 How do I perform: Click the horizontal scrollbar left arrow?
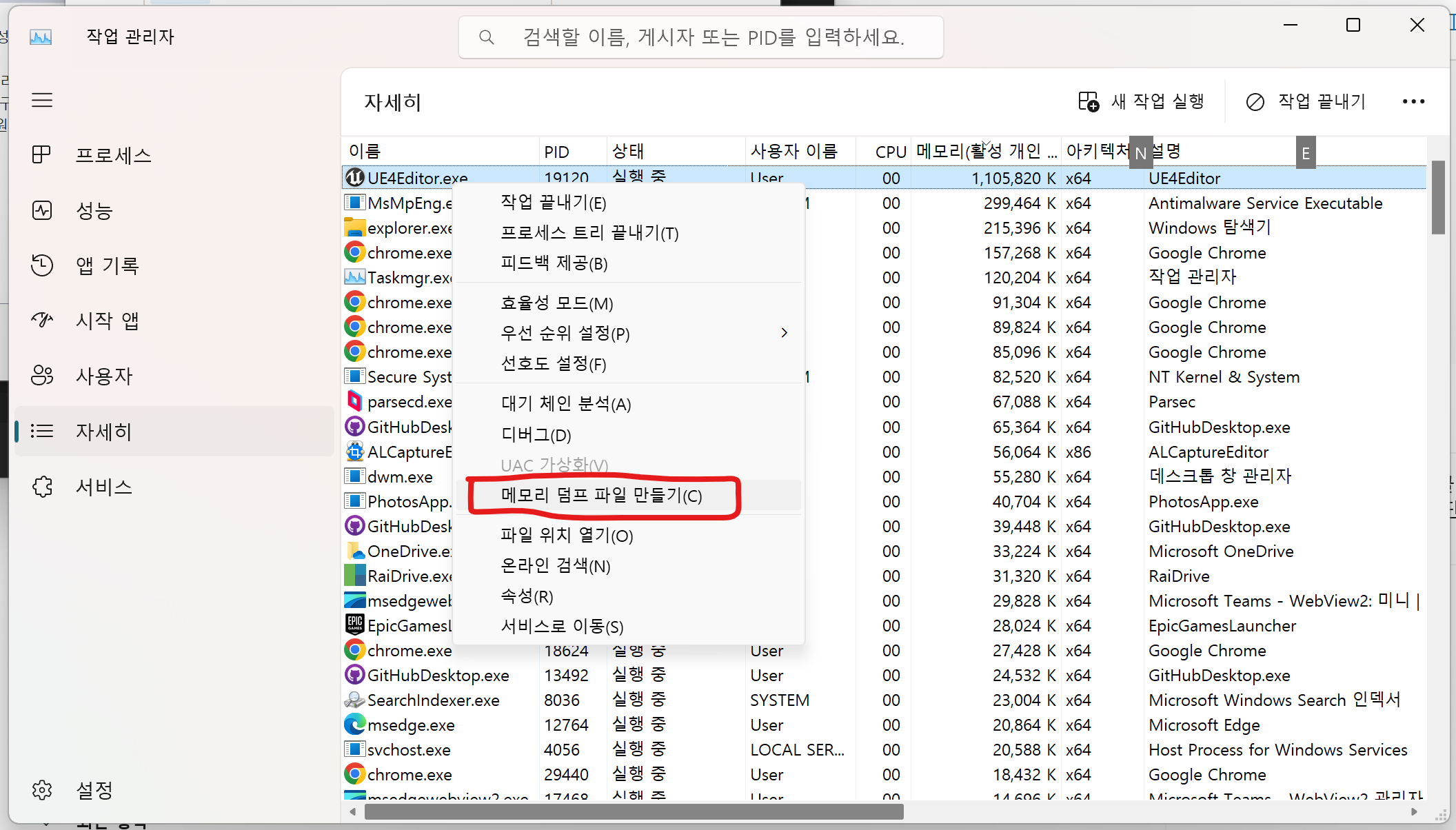353,812
